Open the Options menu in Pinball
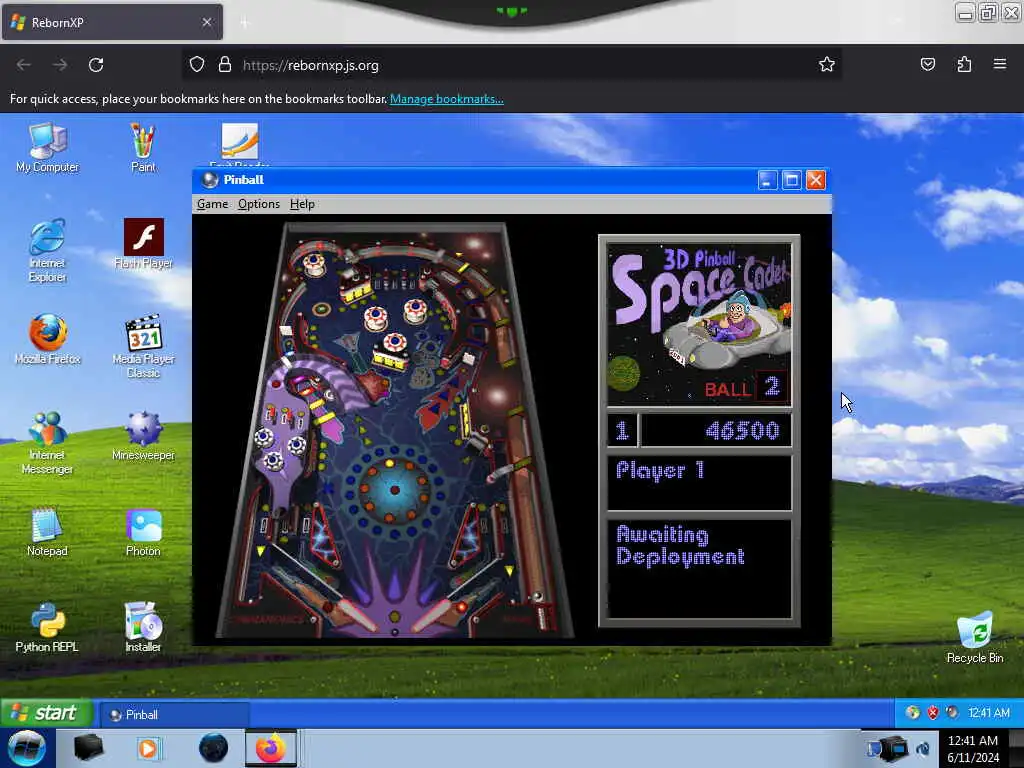The image size is (1024, 768). point(259,204)
